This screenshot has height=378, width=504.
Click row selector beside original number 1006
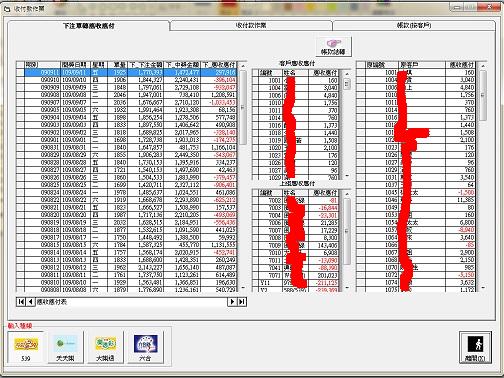[361, 87]
